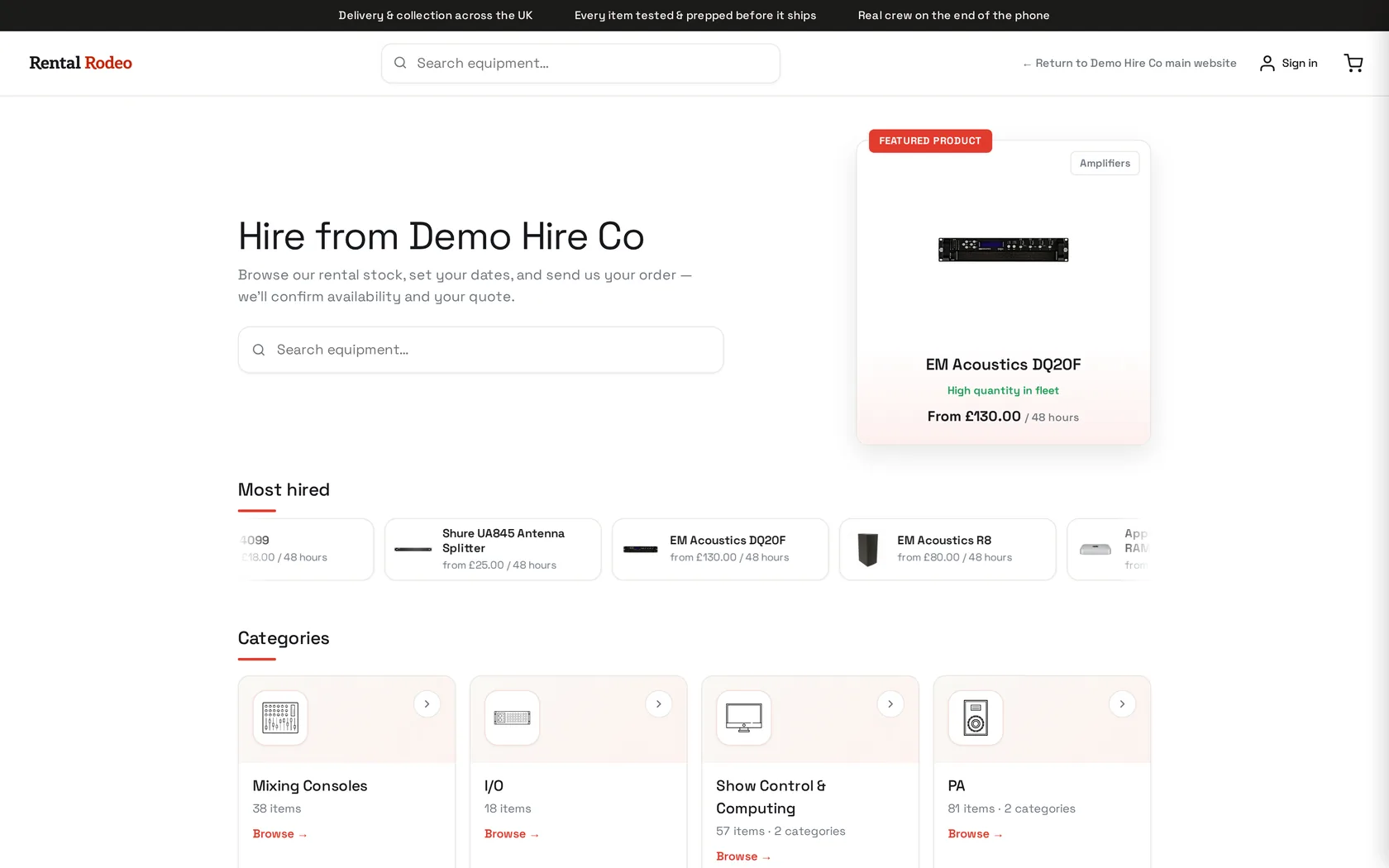
Task: Click 'from £80.00 / 48 hours' price text
Action: pos(955,557)
